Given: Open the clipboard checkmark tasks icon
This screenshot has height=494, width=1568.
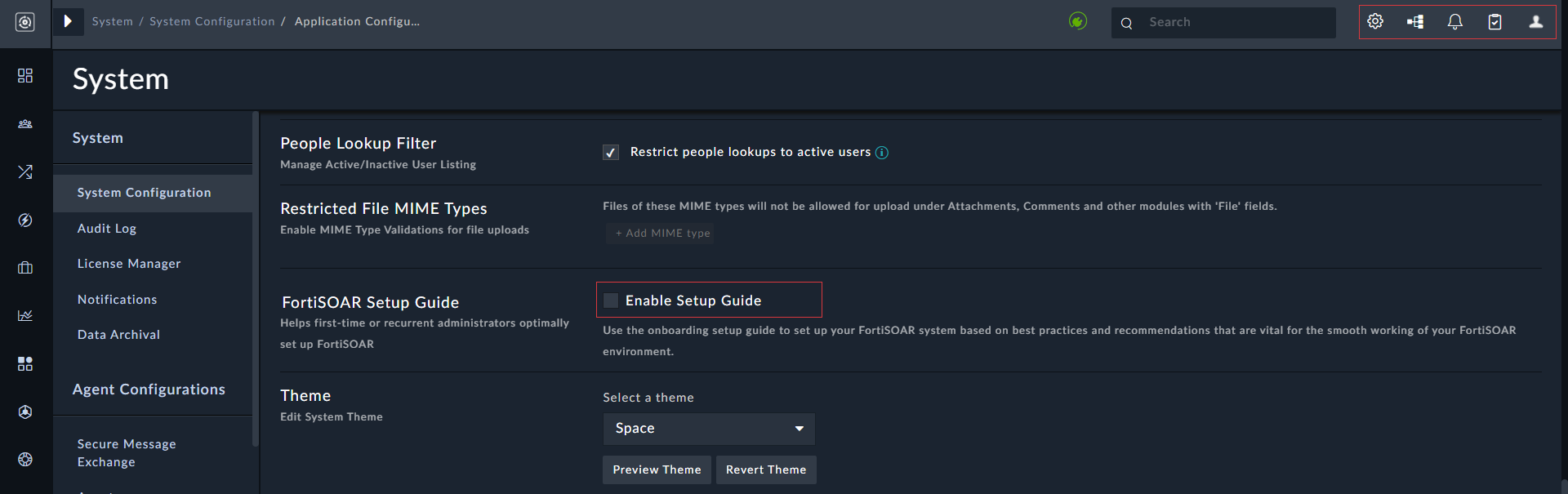Looking at the screenshot, I should (x=1494, y=22).
